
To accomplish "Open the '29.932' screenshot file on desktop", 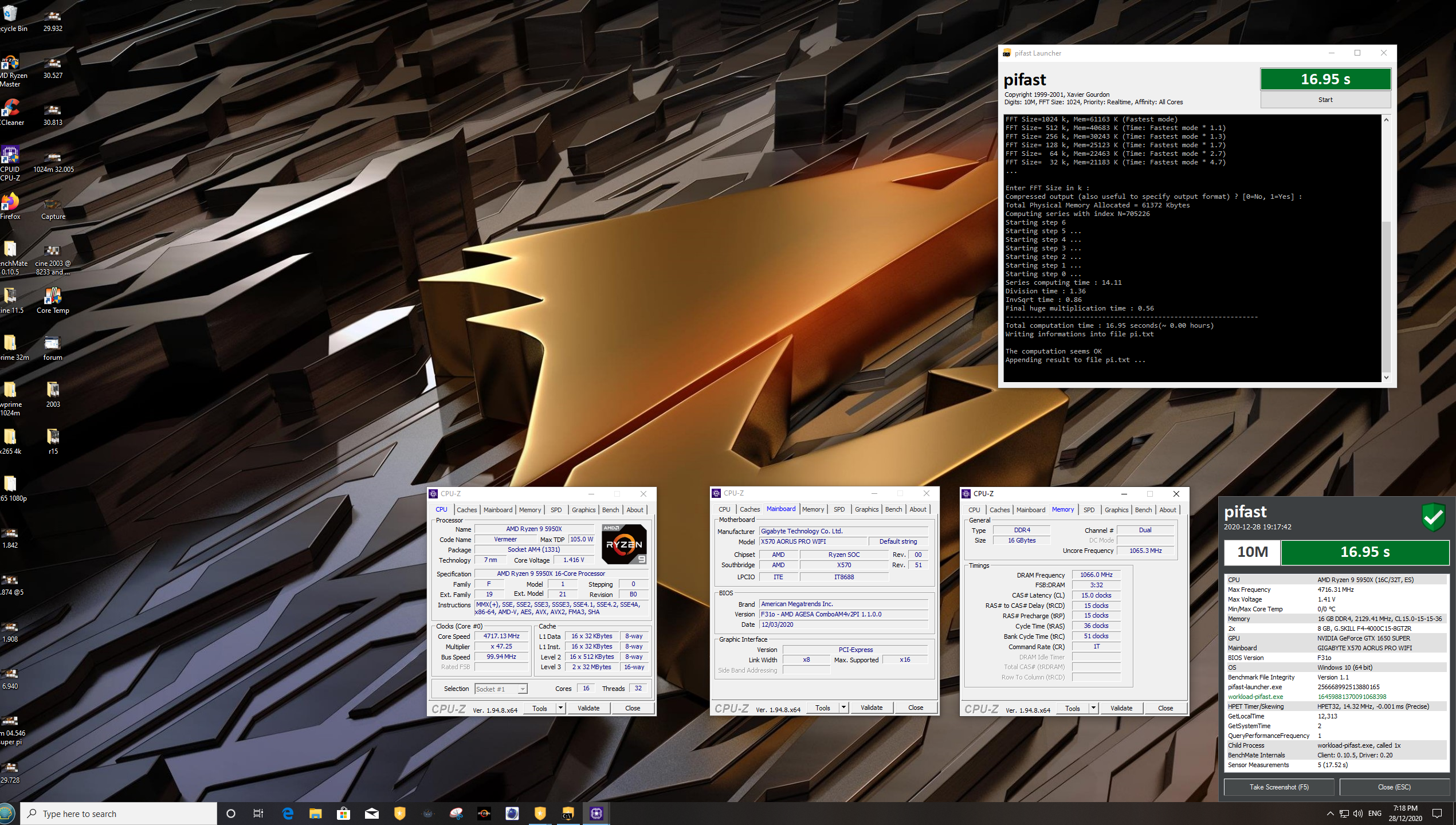I will pyautogui.click(x=53, y=21).
